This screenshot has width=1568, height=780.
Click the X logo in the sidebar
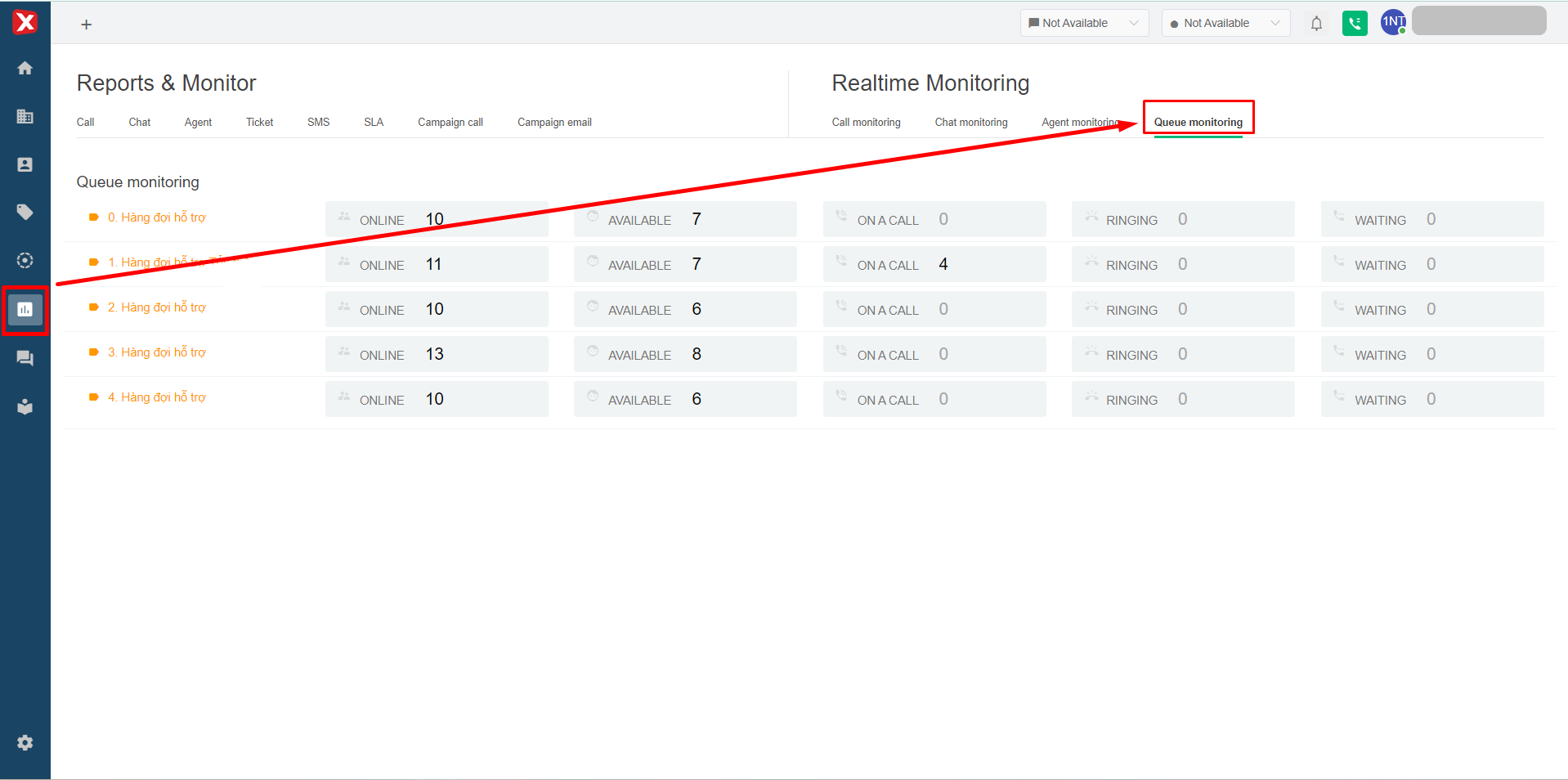pyautogui.click(x=25, y=22)
